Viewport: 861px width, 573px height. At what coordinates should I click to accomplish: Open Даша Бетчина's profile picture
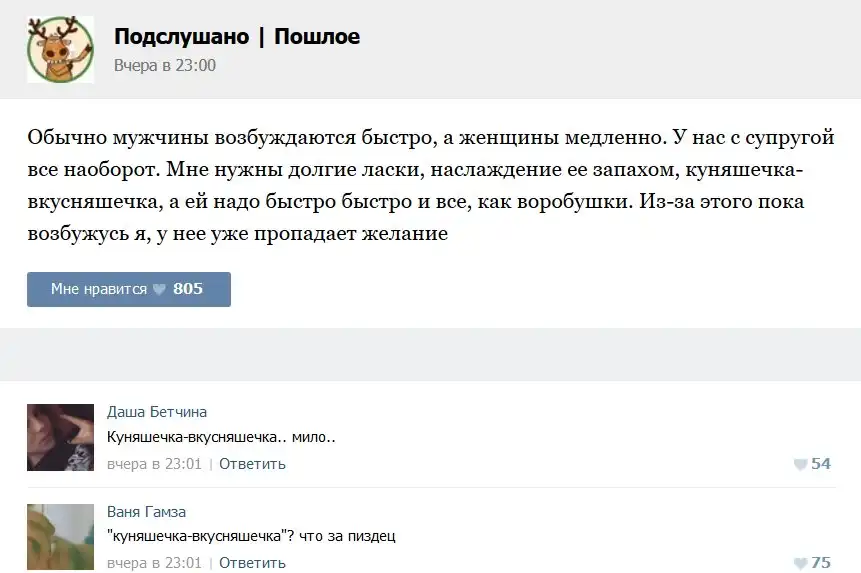coord(60,437)
